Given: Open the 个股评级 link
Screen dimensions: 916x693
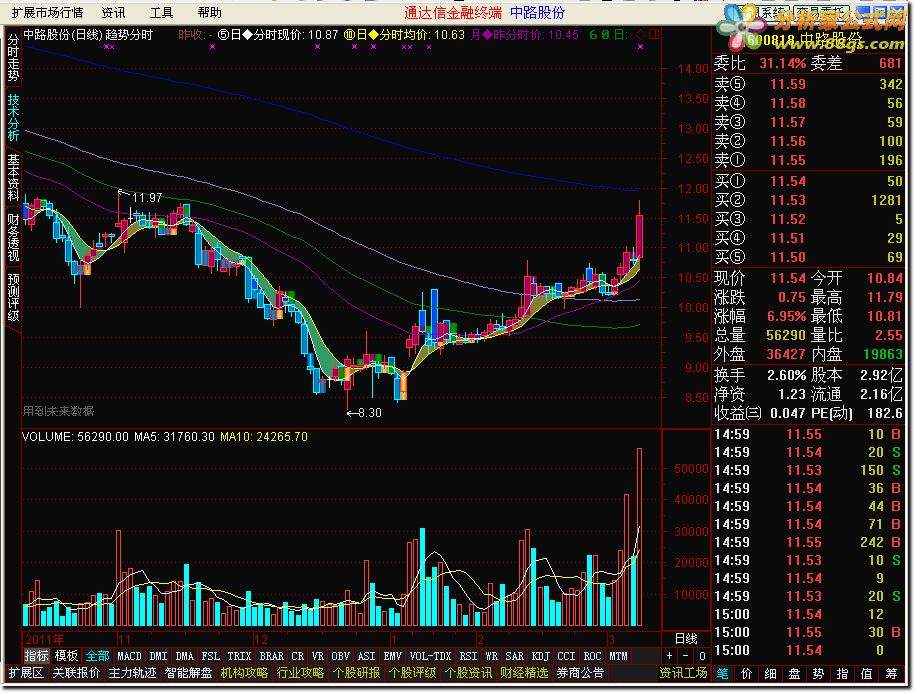Looking at the screenshot, I should (x=412, y=673).
